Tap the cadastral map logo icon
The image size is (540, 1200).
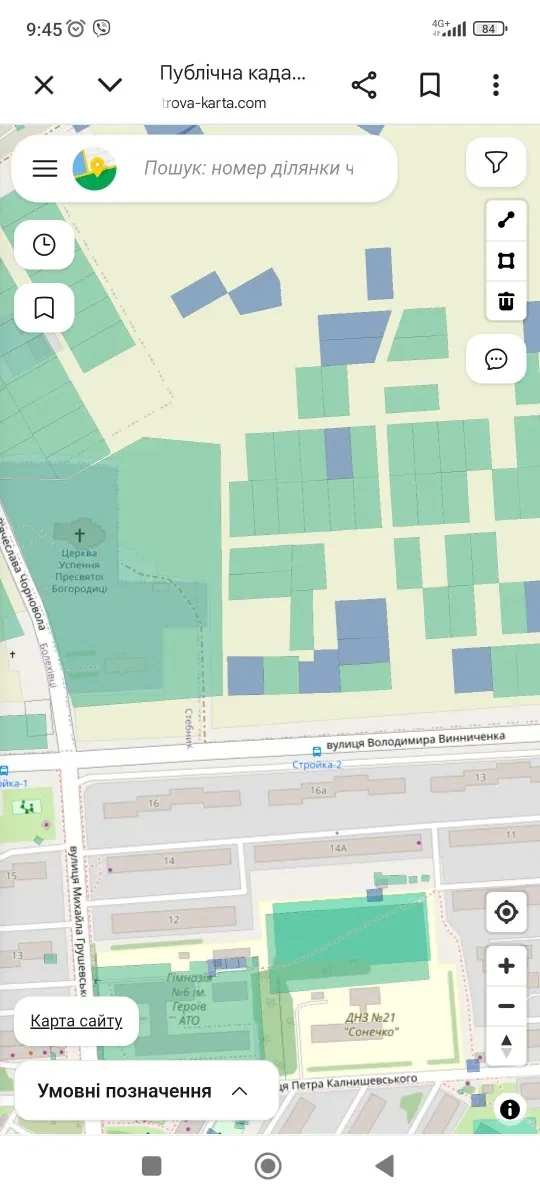click(x=95, y=168)
